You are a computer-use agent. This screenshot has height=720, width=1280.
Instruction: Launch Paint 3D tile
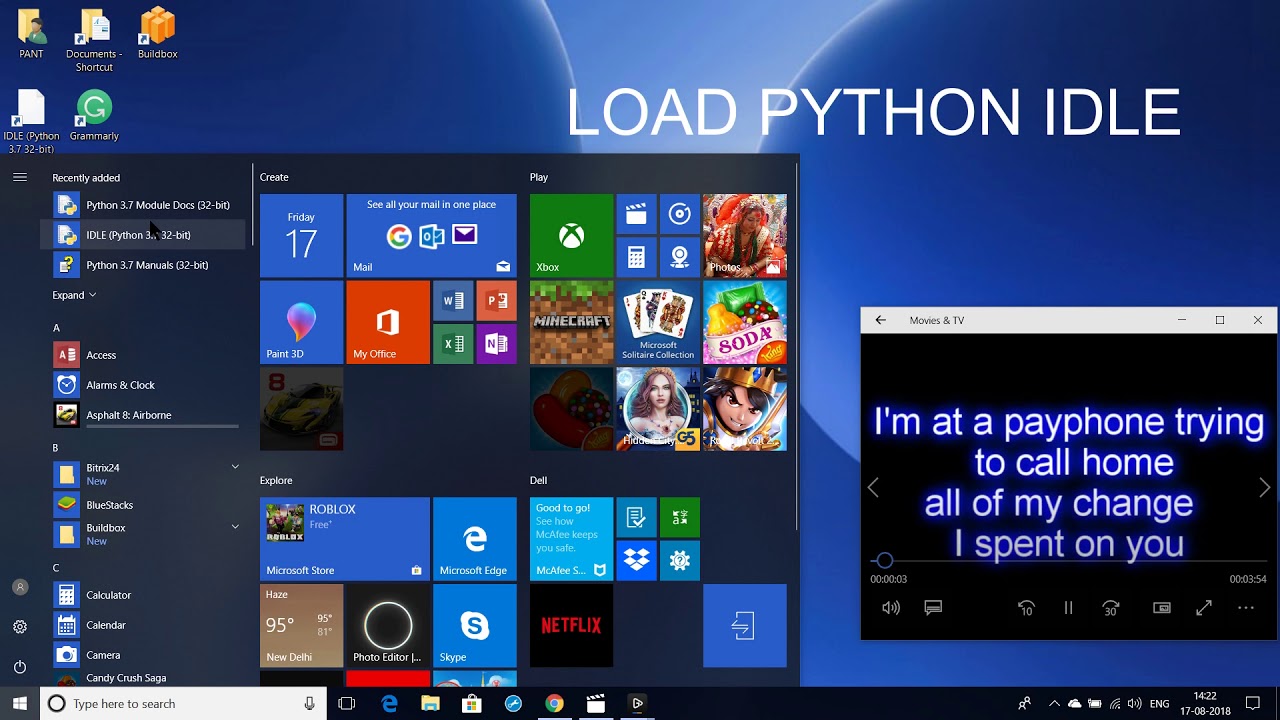(301, 322)
